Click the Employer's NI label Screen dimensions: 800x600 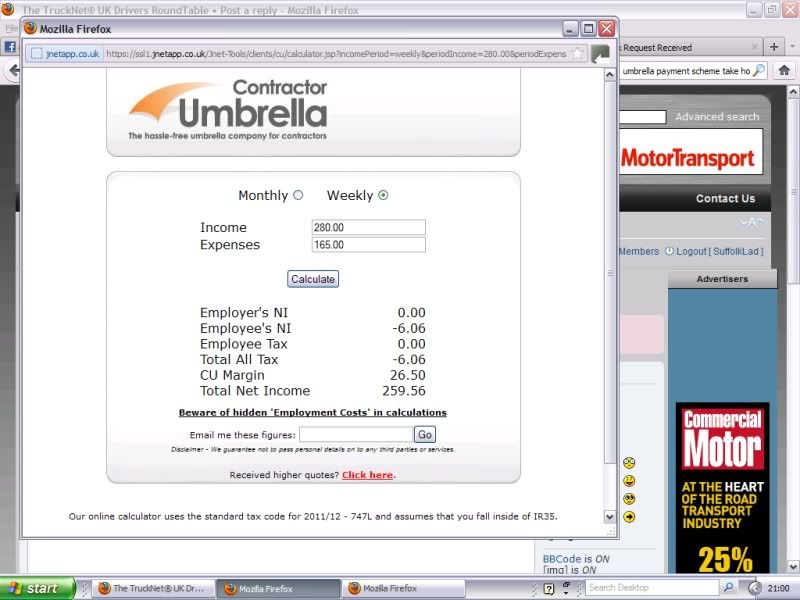click(244, 312)
